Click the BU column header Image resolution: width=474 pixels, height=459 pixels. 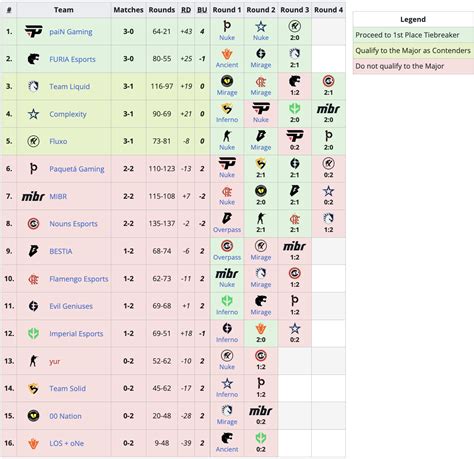[202, 10]
